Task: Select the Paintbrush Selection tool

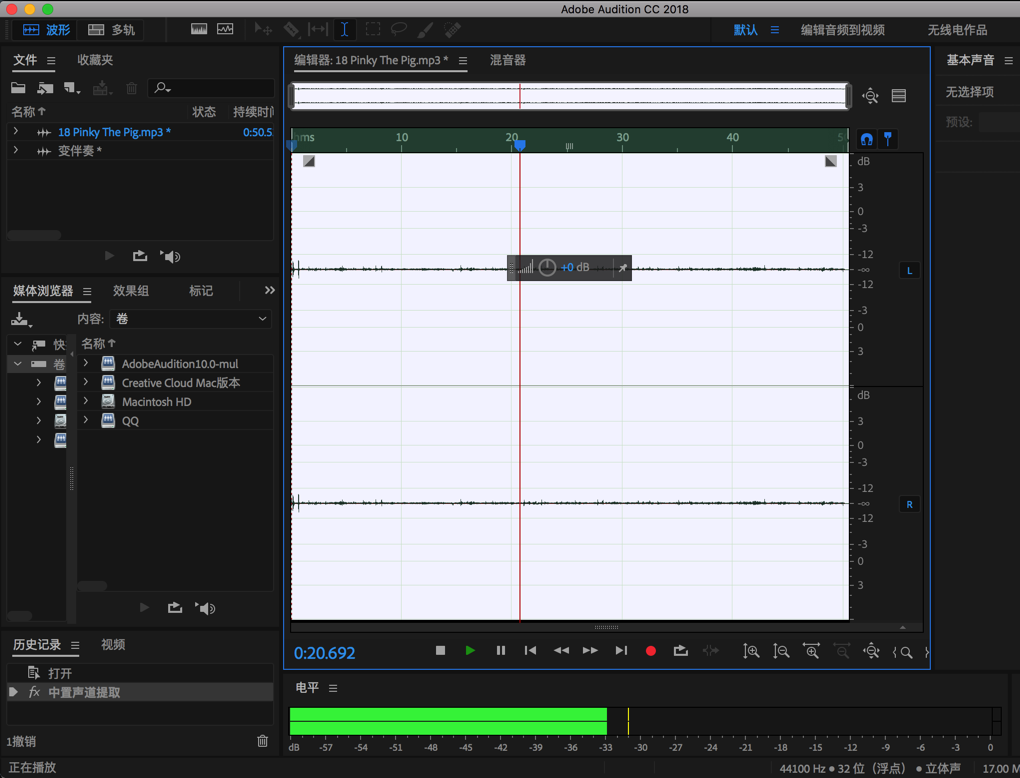Action: [x=425, y=29]
